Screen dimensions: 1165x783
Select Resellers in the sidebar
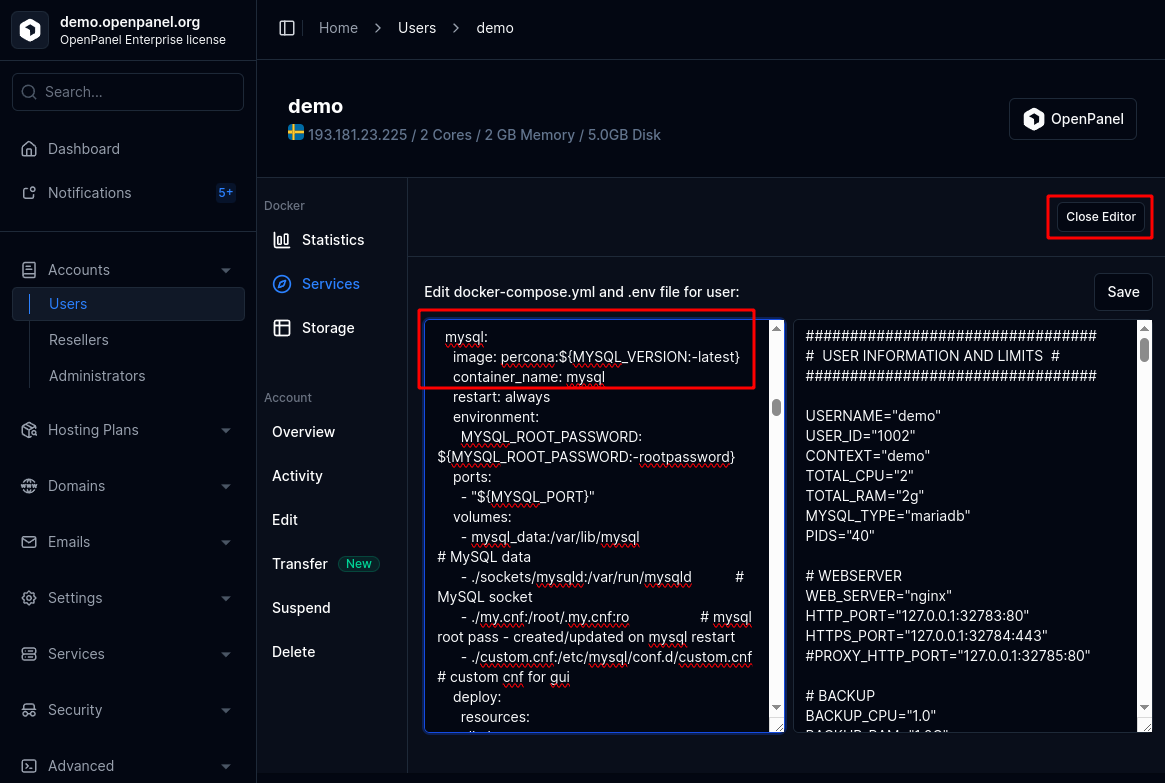click(79, 339)
